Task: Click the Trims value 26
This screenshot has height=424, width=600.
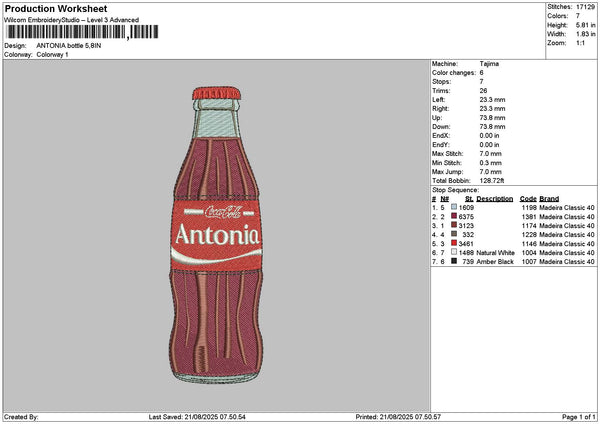Action: coord(483,91)
